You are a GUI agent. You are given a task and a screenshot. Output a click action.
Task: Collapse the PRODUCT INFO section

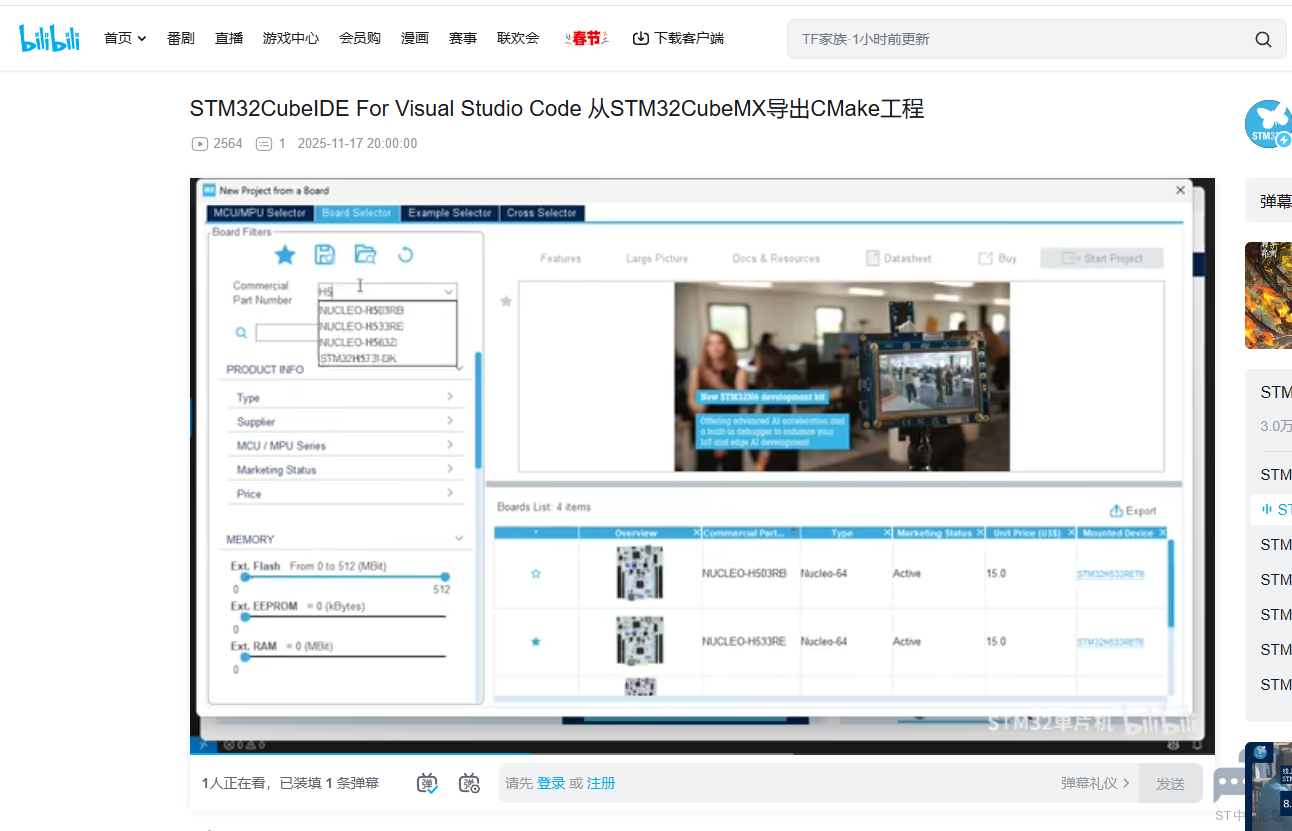click(x=459, y=369)
